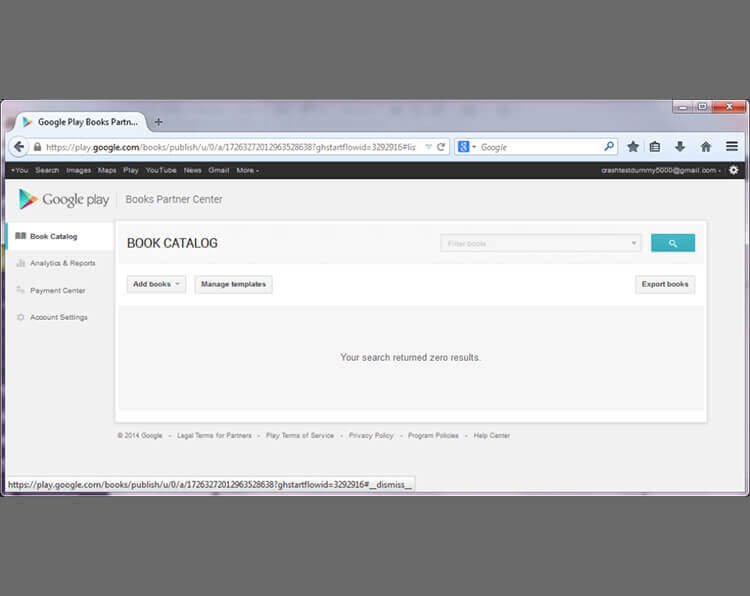Image resolution: width=750 pixels, height=596 pixels.
Task: Open the Program Policies link
Action: coord(433,435)
